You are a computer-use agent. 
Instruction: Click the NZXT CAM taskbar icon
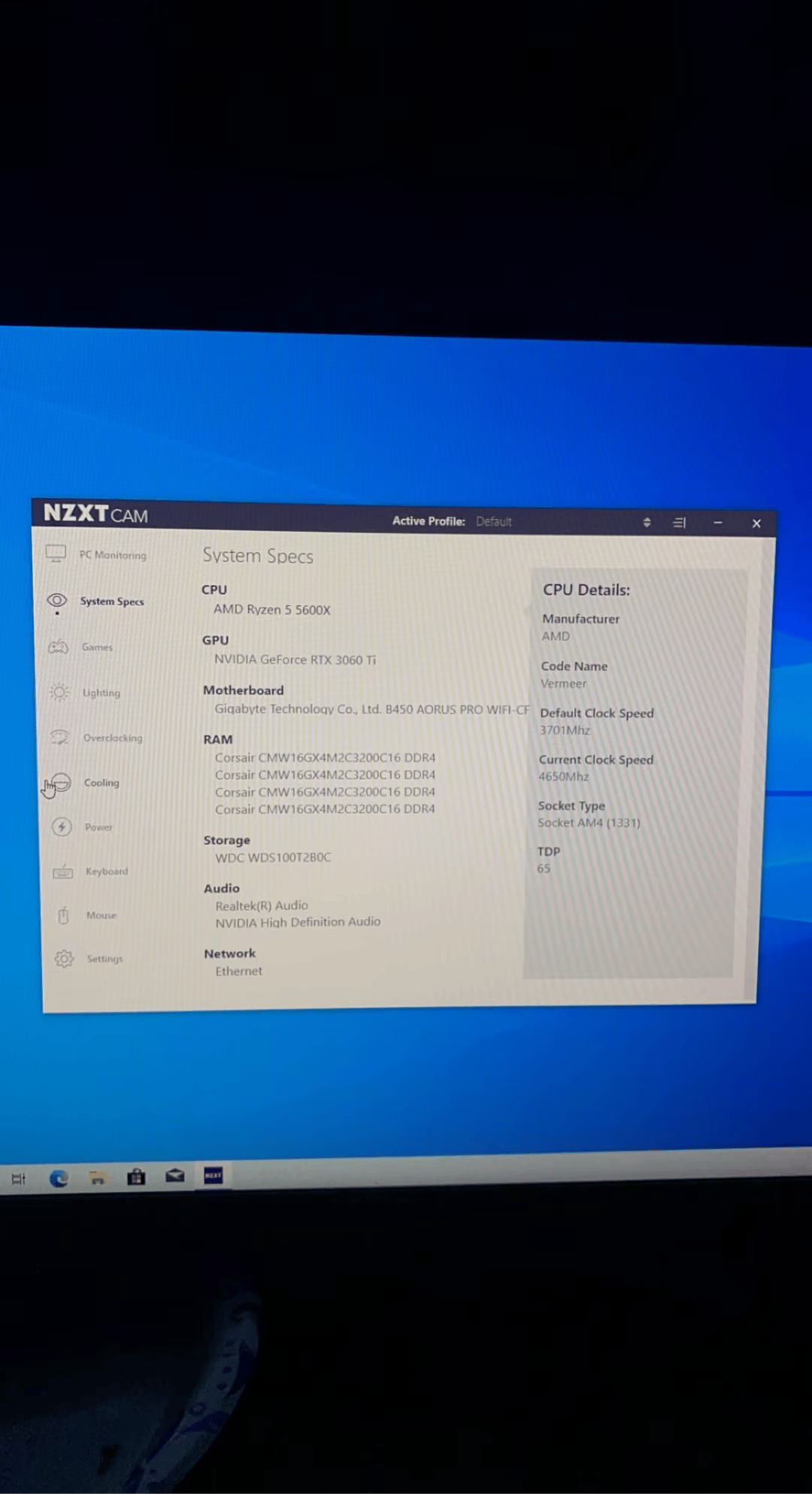coord(214,1175)
